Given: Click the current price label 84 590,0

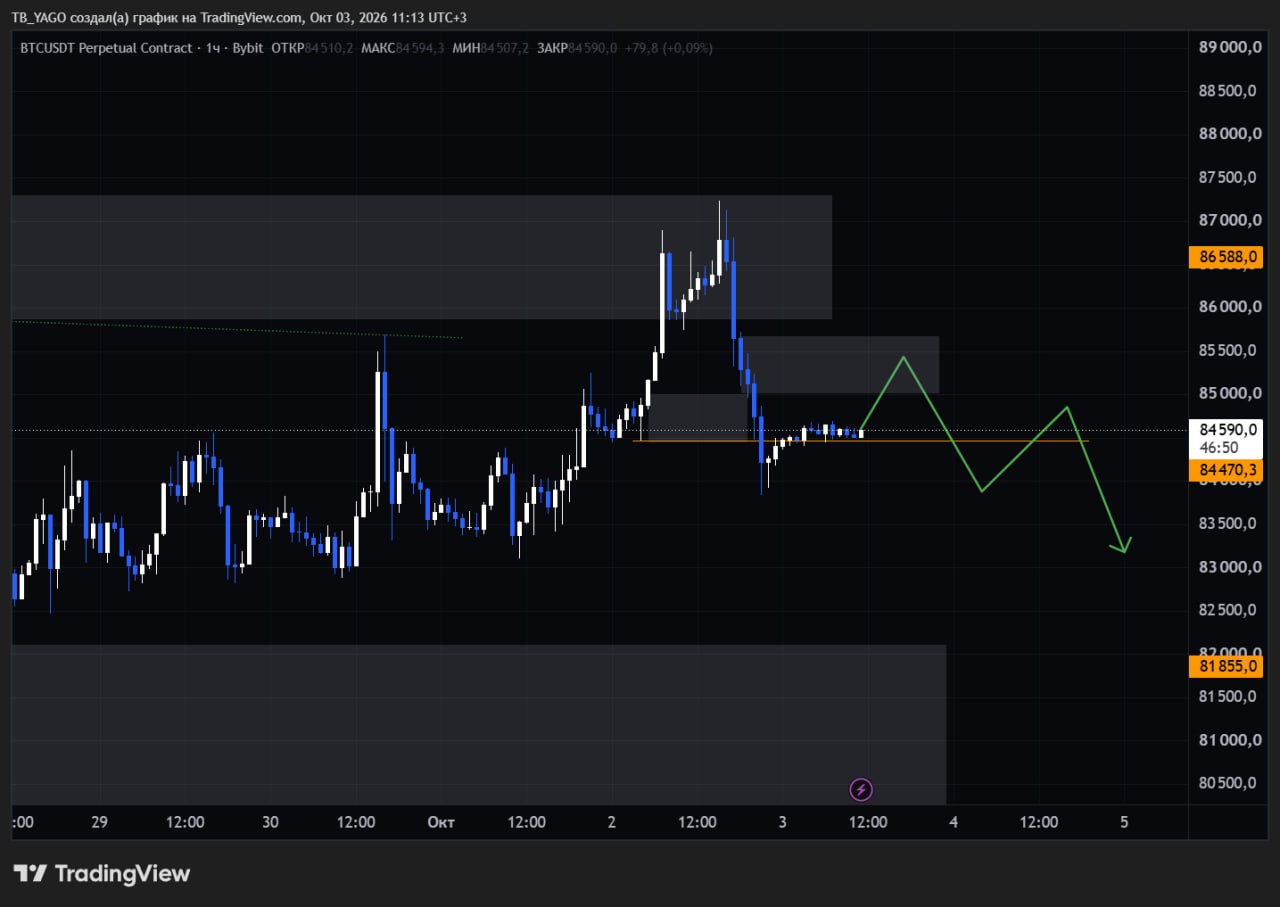Looking at the screenshot, I should (x=1229, y=429).
